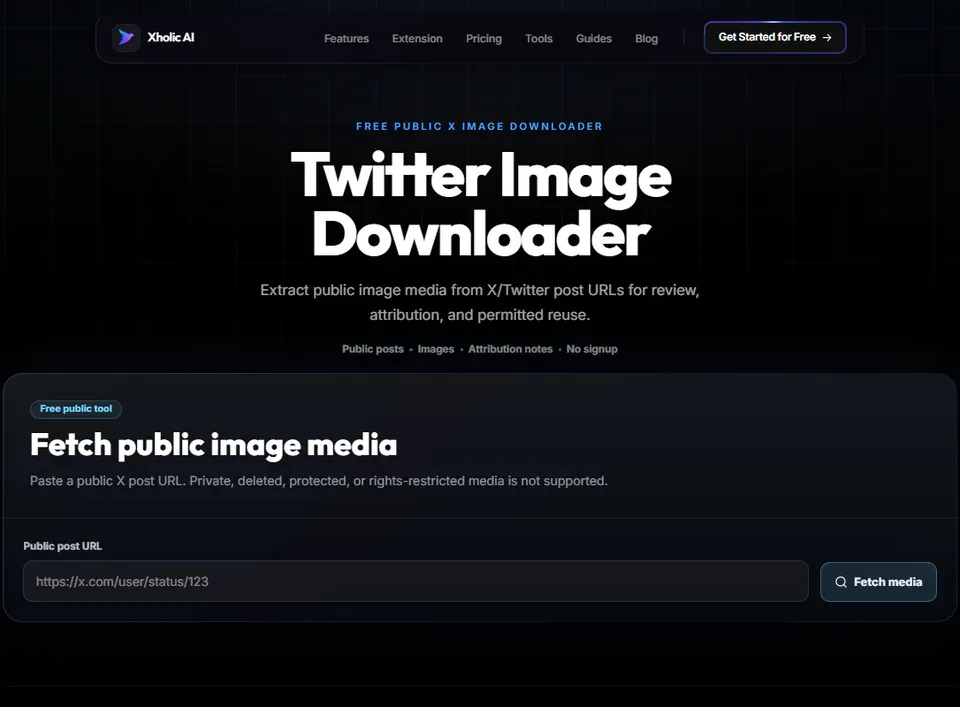Go to the Extension page

click(417, 39)
